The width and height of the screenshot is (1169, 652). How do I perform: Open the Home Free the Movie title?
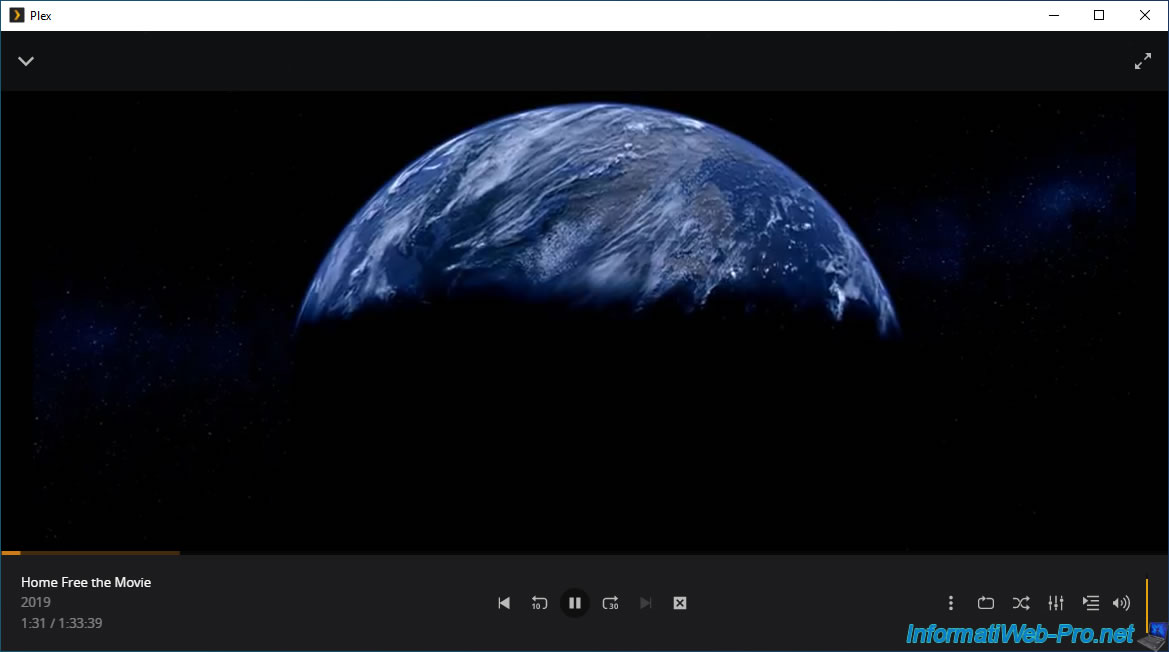point(86,582)
